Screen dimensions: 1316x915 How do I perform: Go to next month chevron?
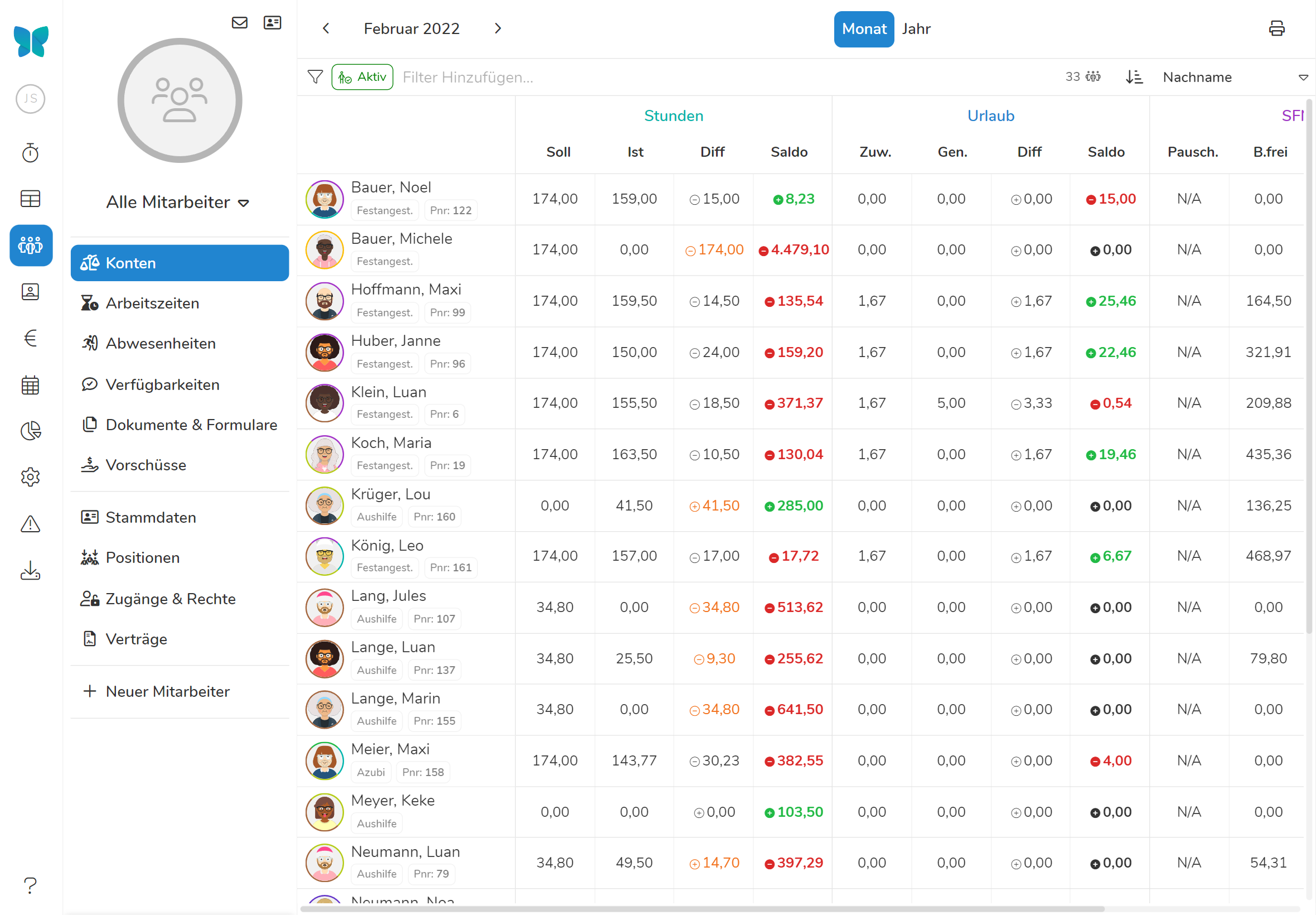[497, 28]
